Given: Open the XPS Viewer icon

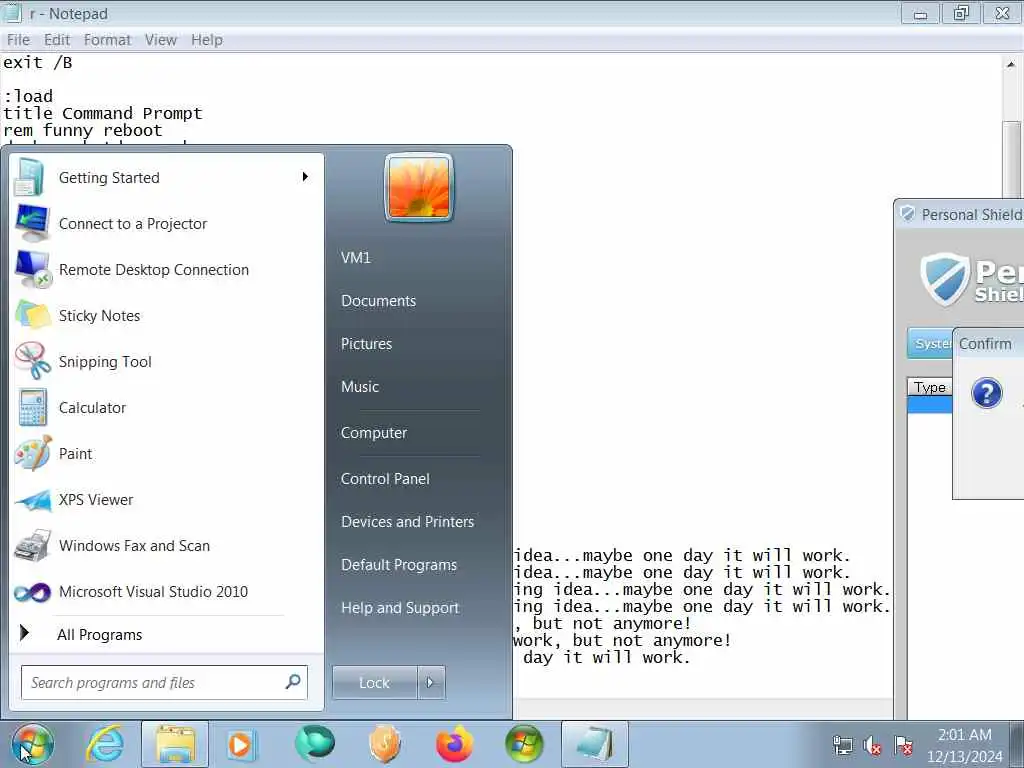Looking at the screenshot, I should click(x=32, y=500).
